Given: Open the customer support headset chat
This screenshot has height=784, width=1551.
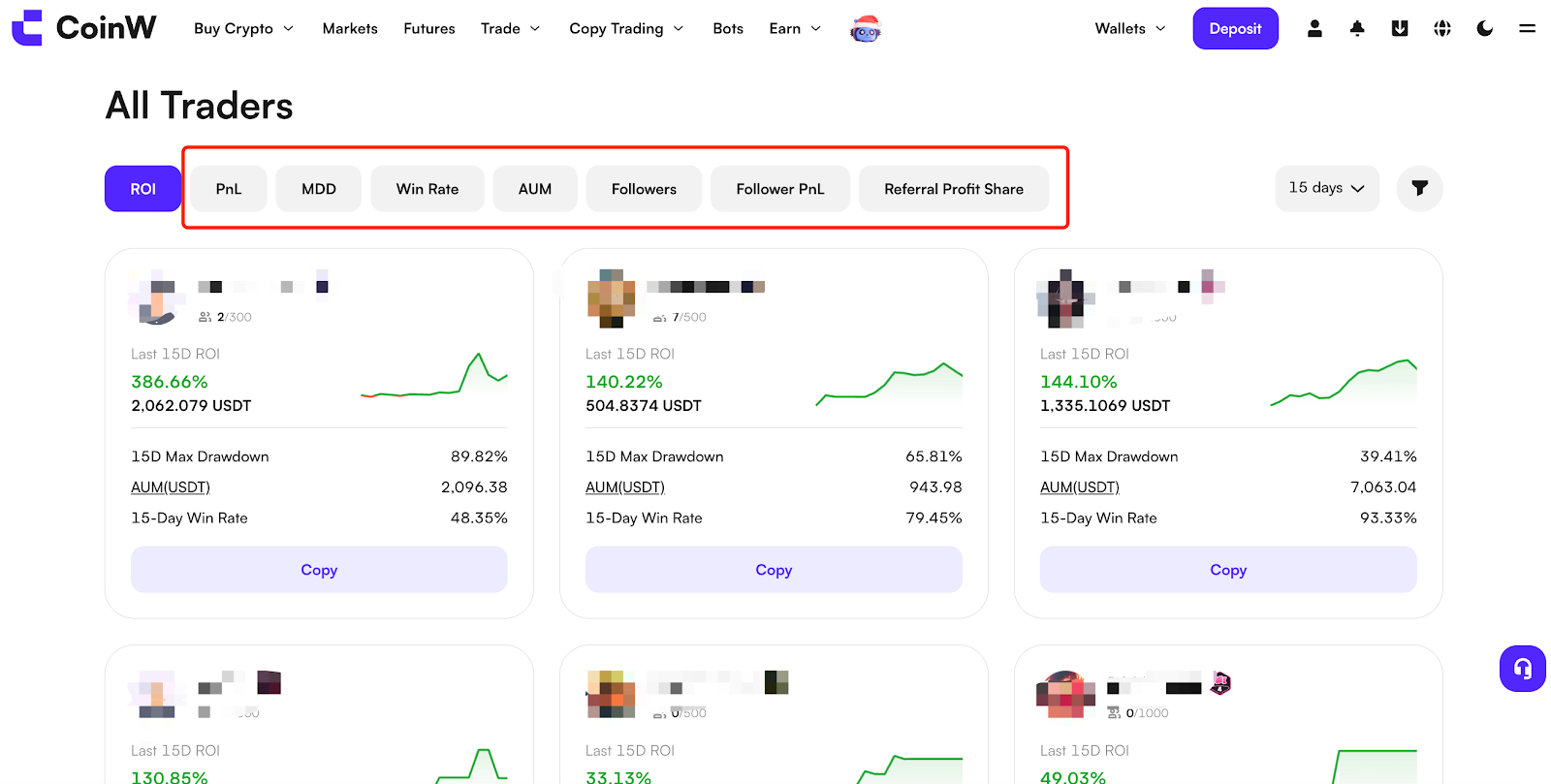Looking at the screenshot, I should (x=1522, y=669).
